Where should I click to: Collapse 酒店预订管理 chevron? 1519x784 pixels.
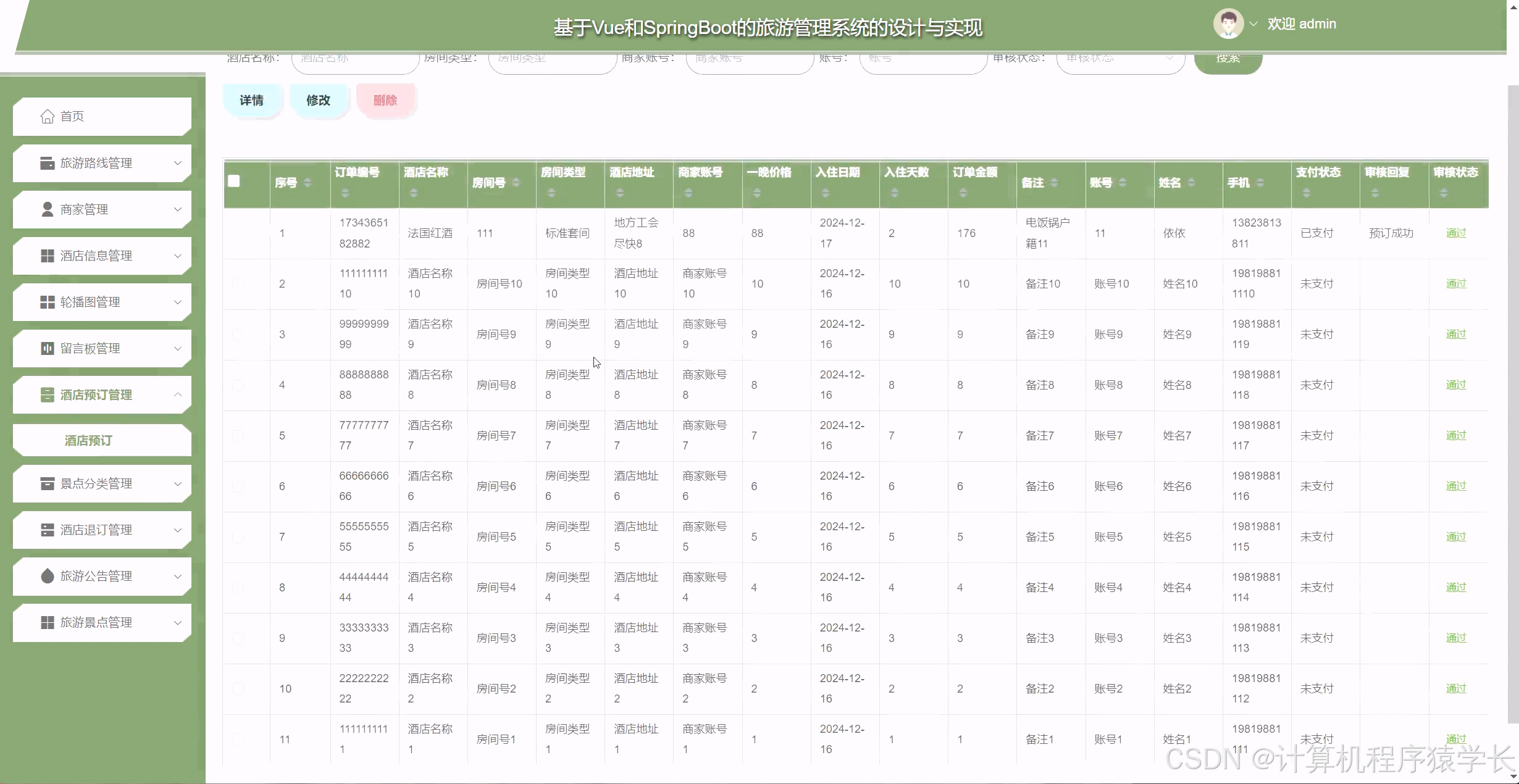click(x=178, y=394)
